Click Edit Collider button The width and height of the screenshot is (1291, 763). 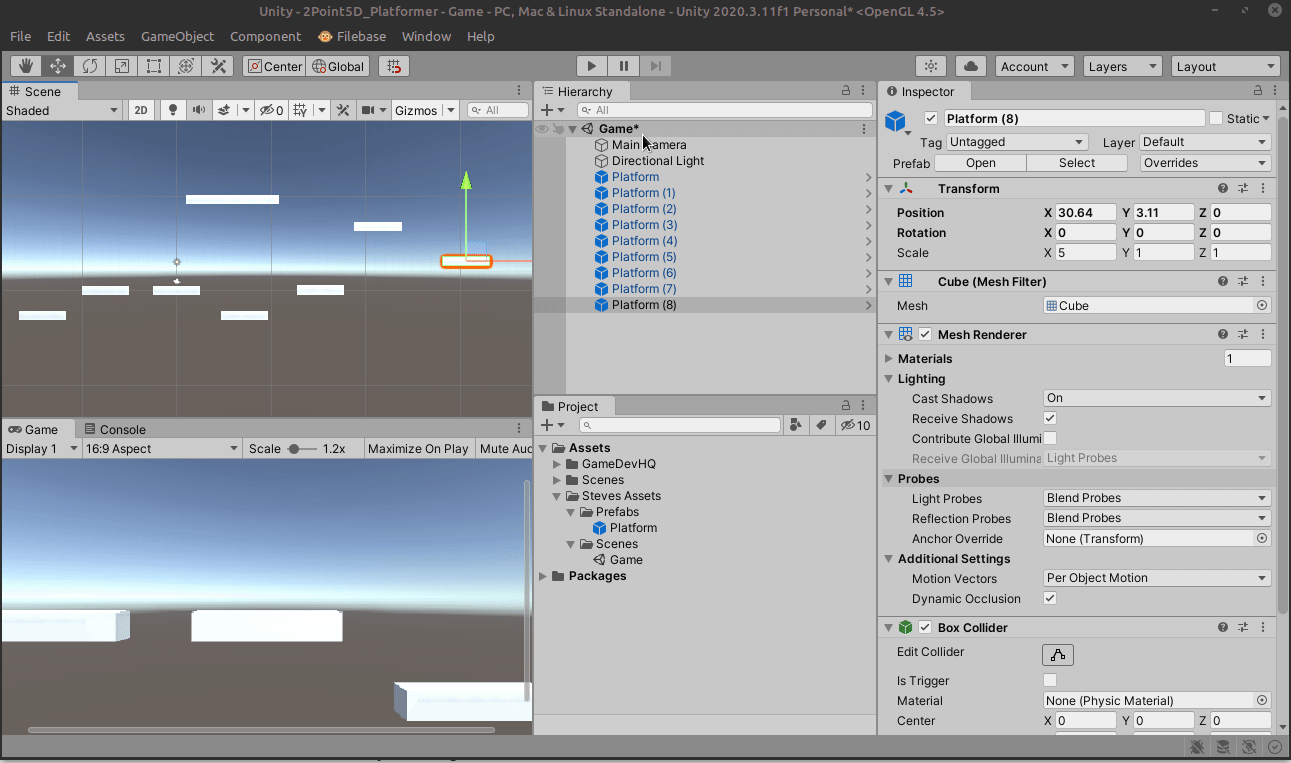pos(1058,655)
